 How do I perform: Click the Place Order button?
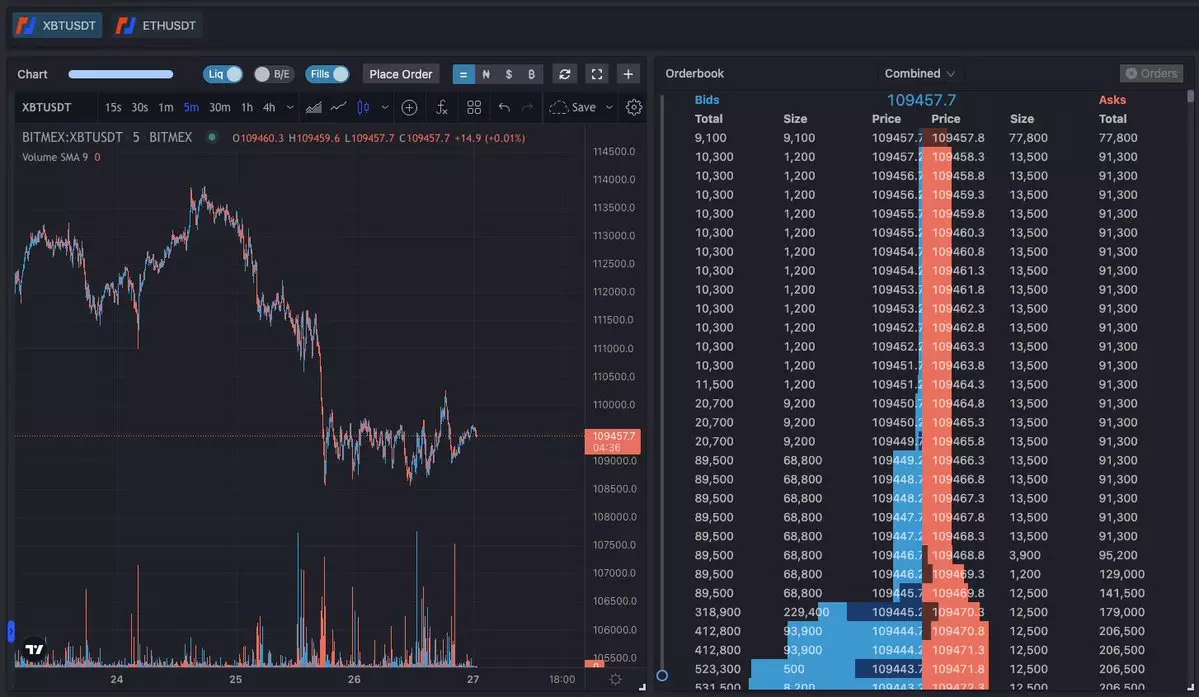click(x=401, y=74)
